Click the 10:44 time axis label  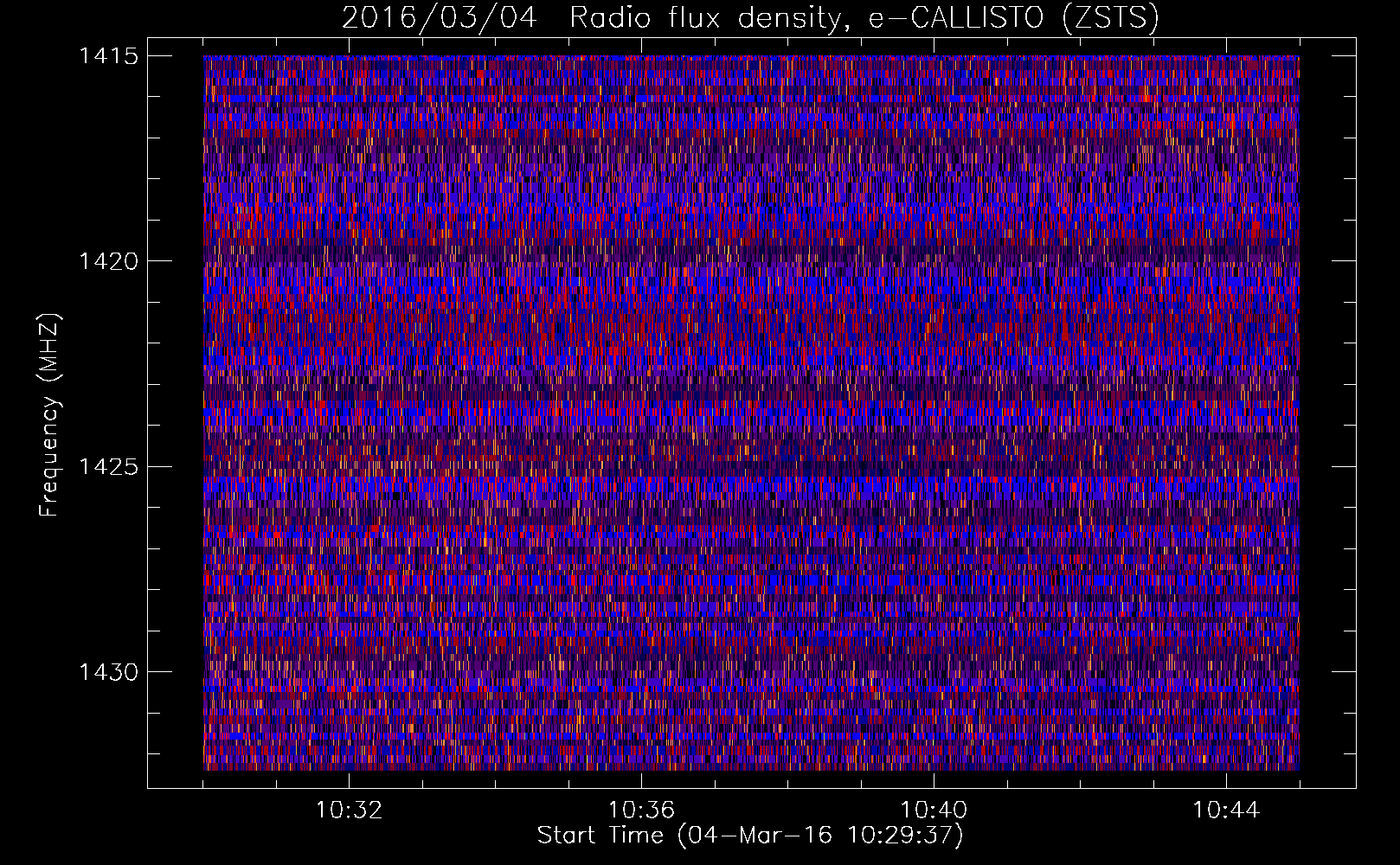pyautogui.click(x=1226, y=811)
